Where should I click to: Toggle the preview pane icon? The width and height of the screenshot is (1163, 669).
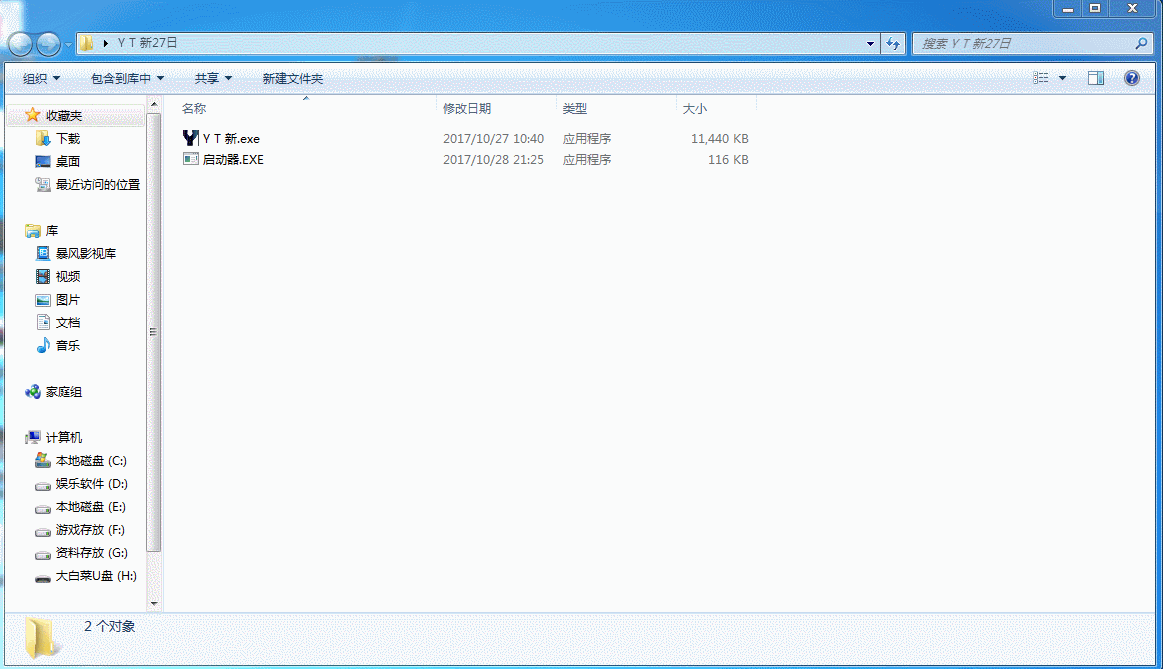pos(1096,78)
